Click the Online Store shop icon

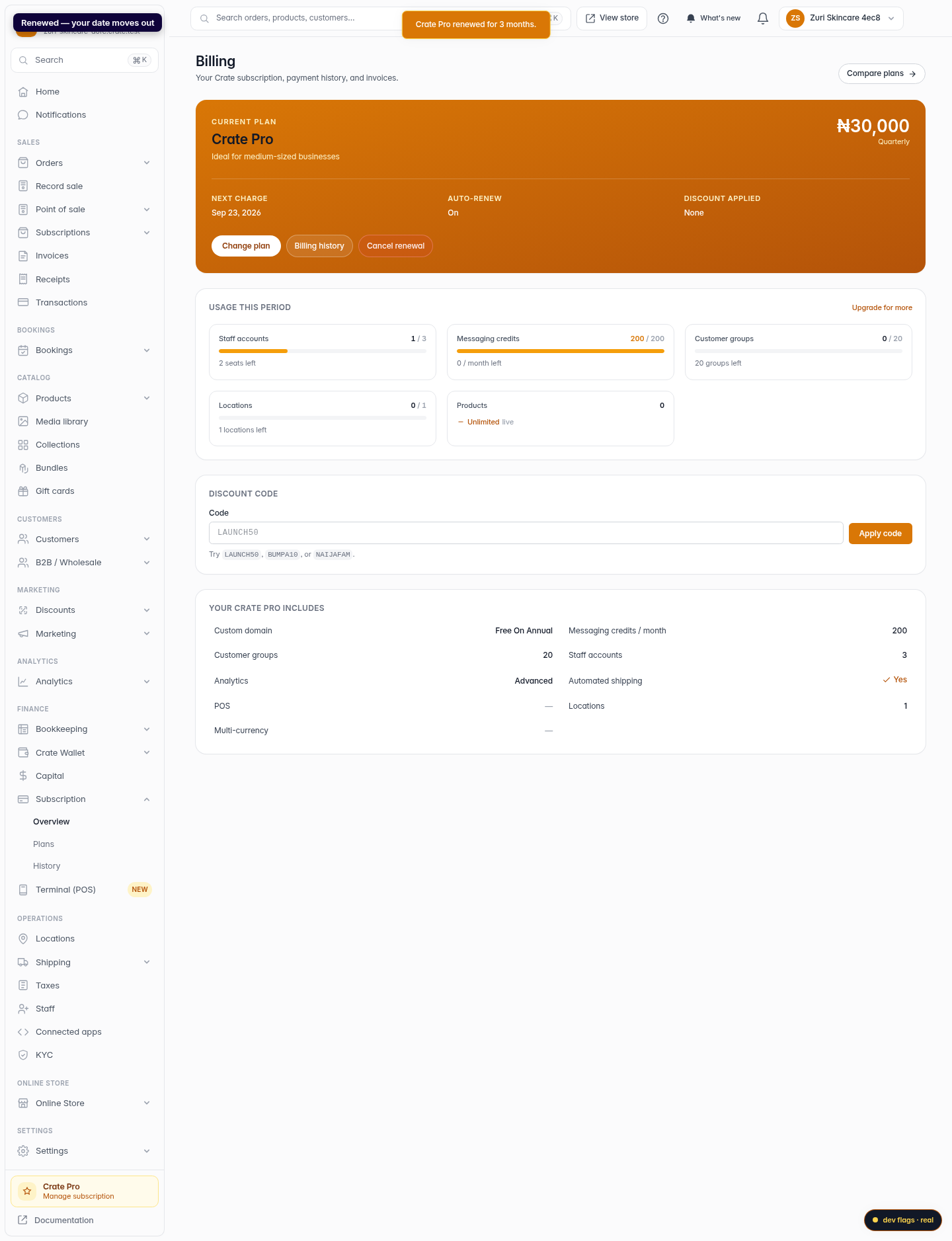(23, 1103)
